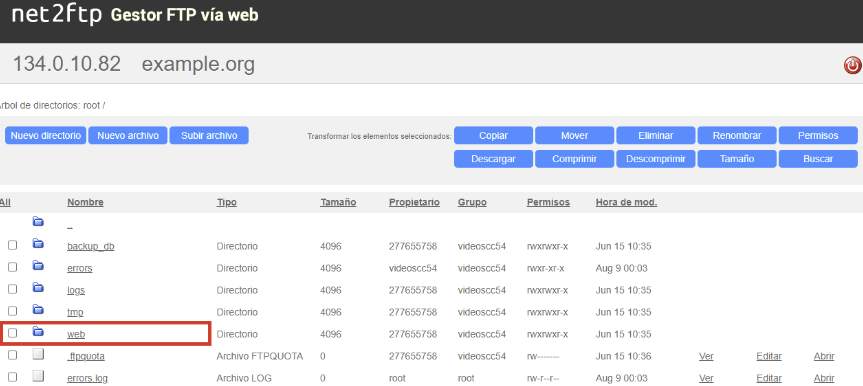Image resolution: width=863 pixels, height=386 pixels.
Task: Click the Mover button
Action: [x=575, y=135]
